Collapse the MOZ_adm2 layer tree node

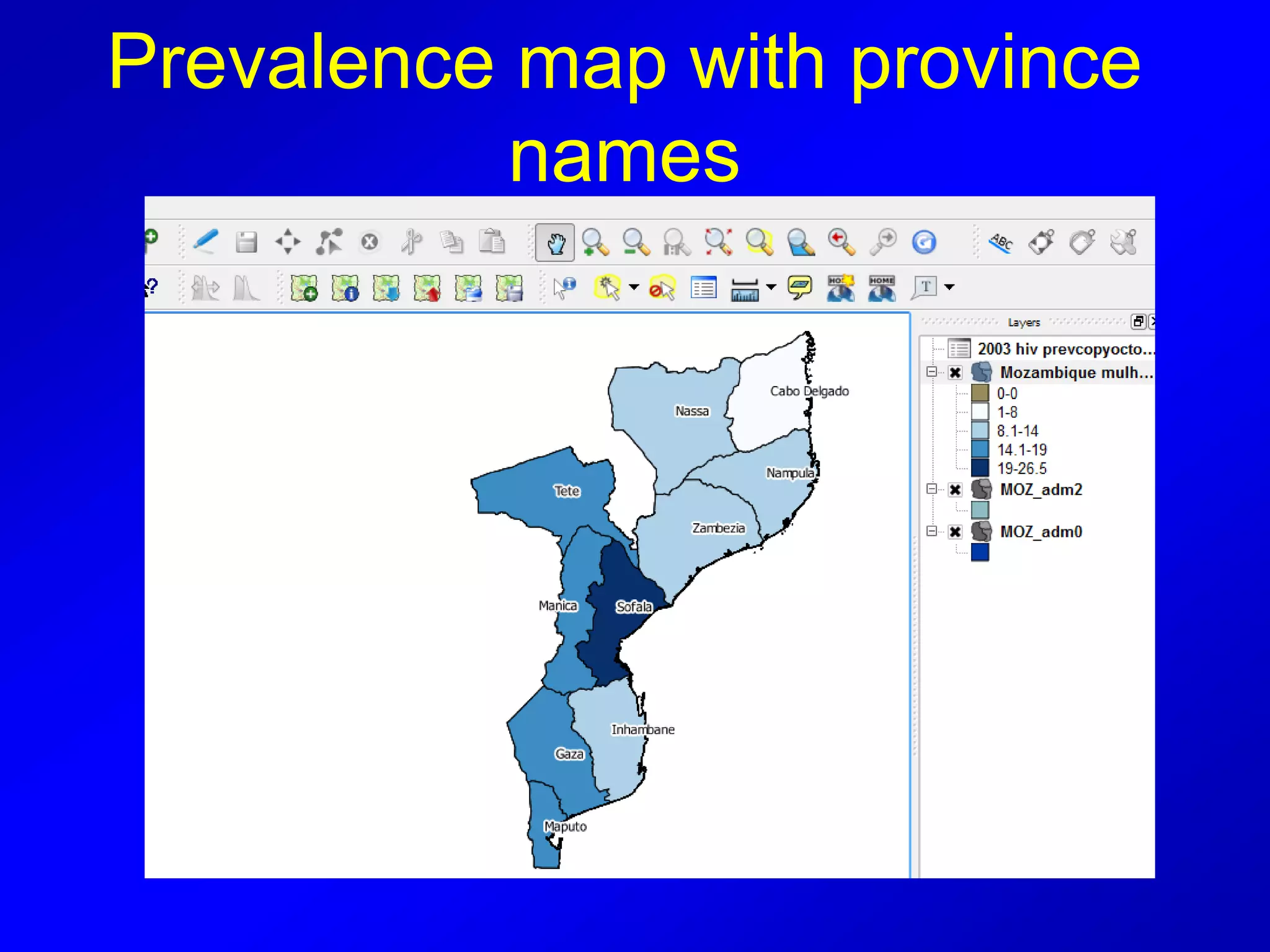931,488
